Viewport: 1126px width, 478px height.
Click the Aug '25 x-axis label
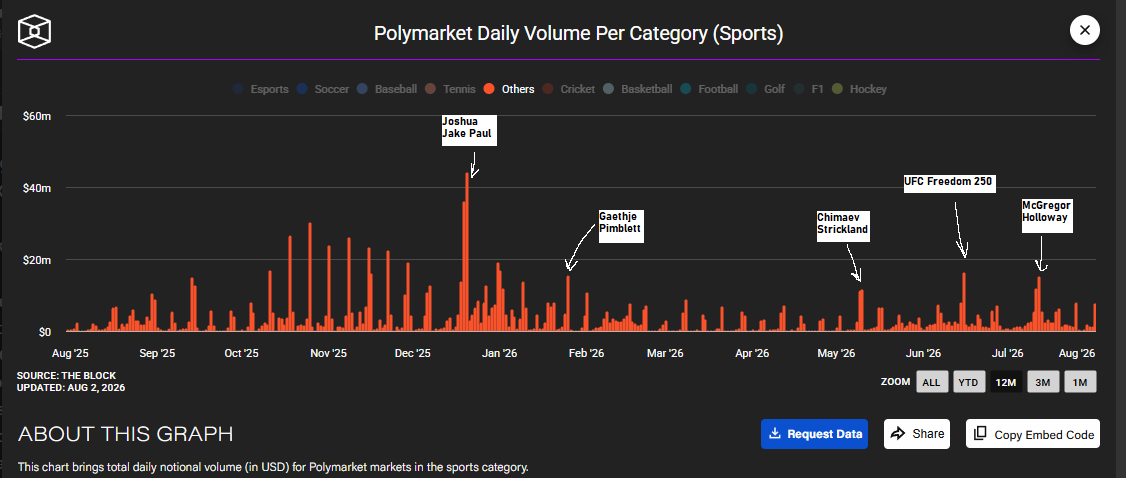[70, 353]
